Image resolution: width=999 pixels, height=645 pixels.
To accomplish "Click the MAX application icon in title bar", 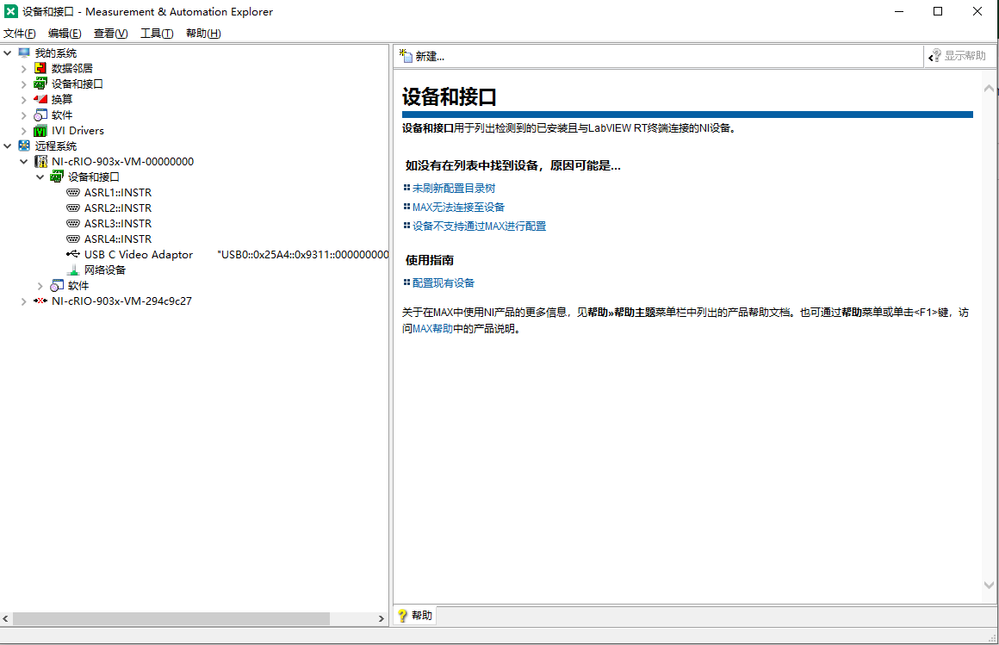I will 11,11.
